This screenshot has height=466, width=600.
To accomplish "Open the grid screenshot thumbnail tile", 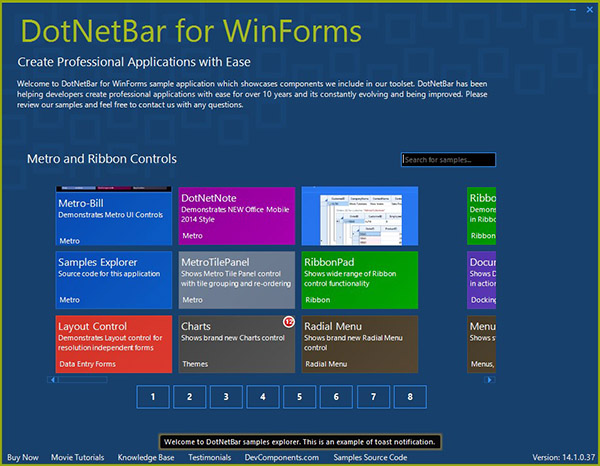I will click(360, 216).
